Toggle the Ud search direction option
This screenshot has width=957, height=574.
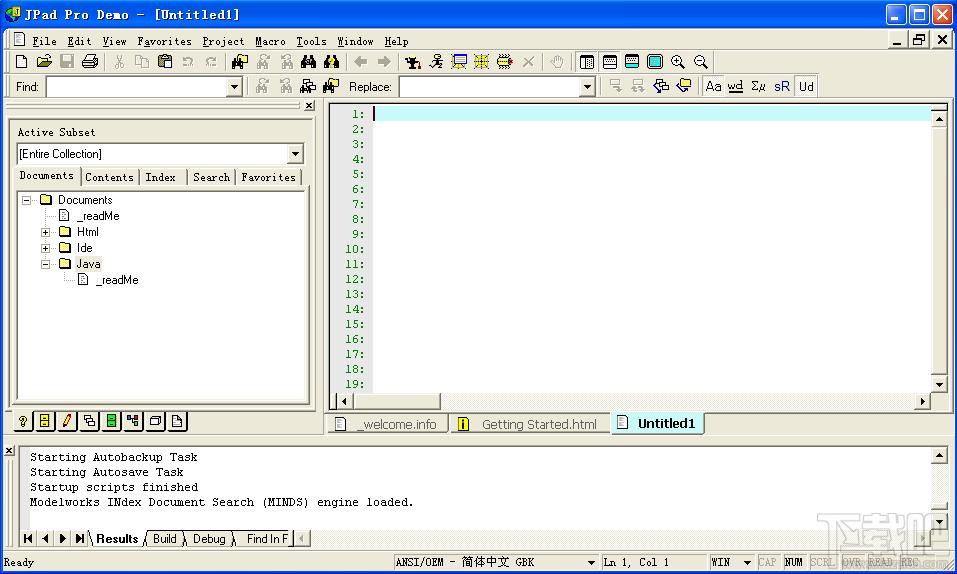[x=806, y=86]
